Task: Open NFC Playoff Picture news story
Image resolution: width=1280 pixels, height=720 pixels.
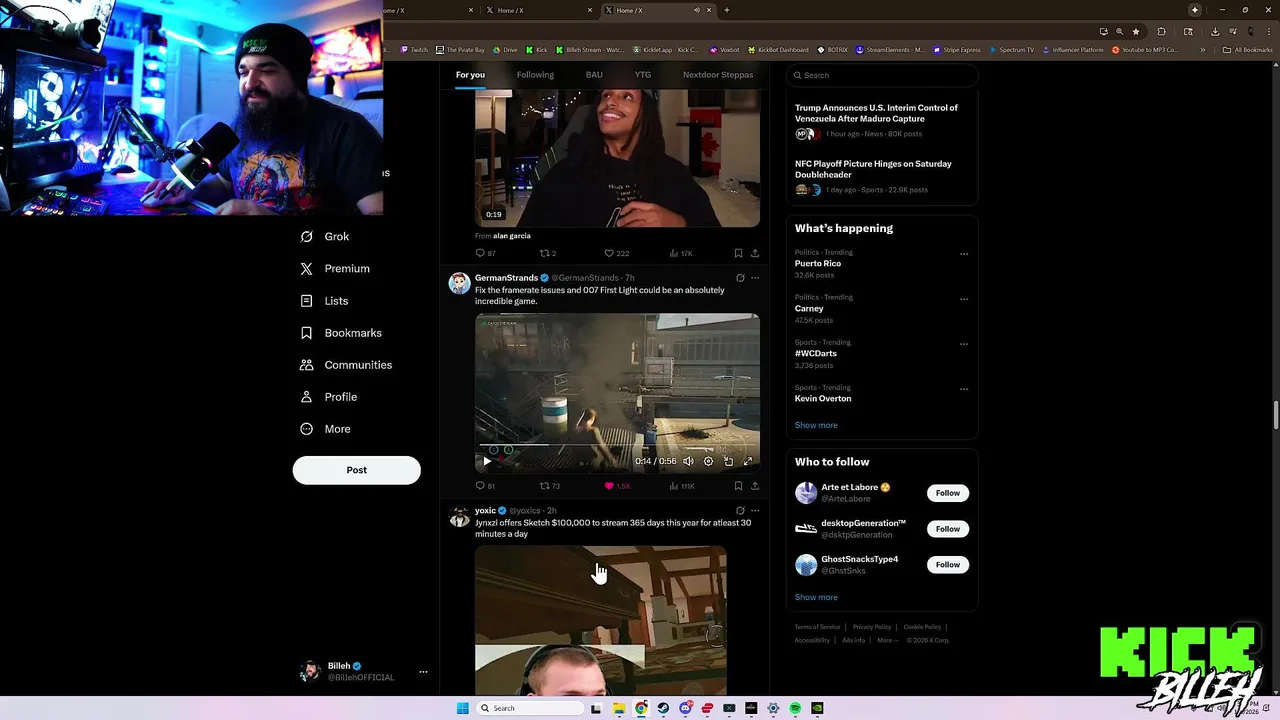Action: 873,169
